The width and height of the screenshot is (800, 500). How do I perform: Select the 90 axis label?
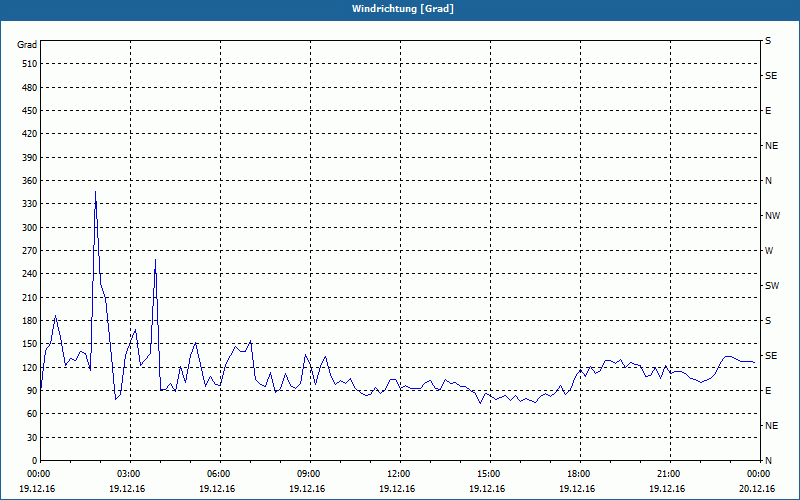pos(32,391)
